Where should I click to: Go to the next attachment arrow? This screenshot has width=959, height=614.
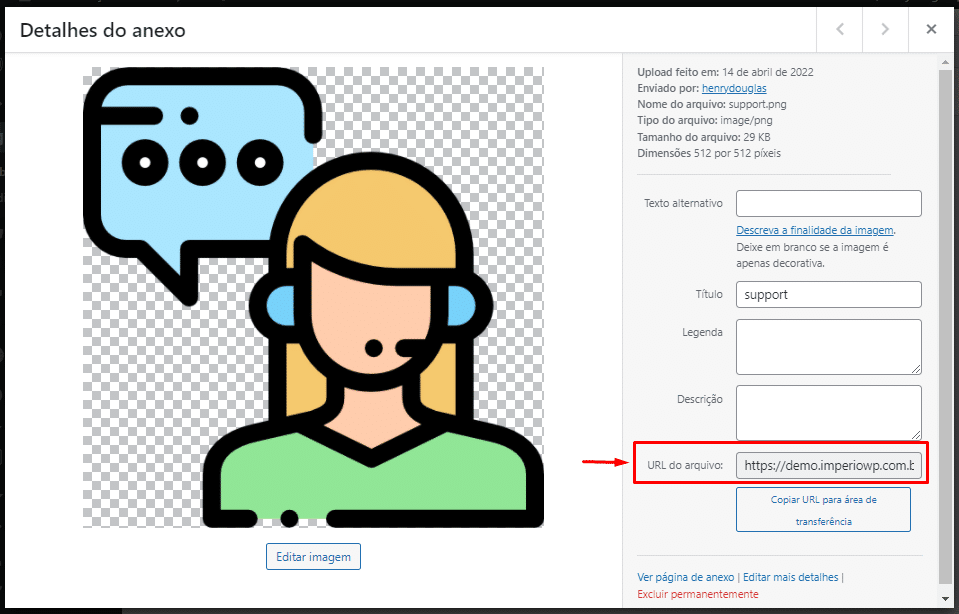click(x=885, y=30)
